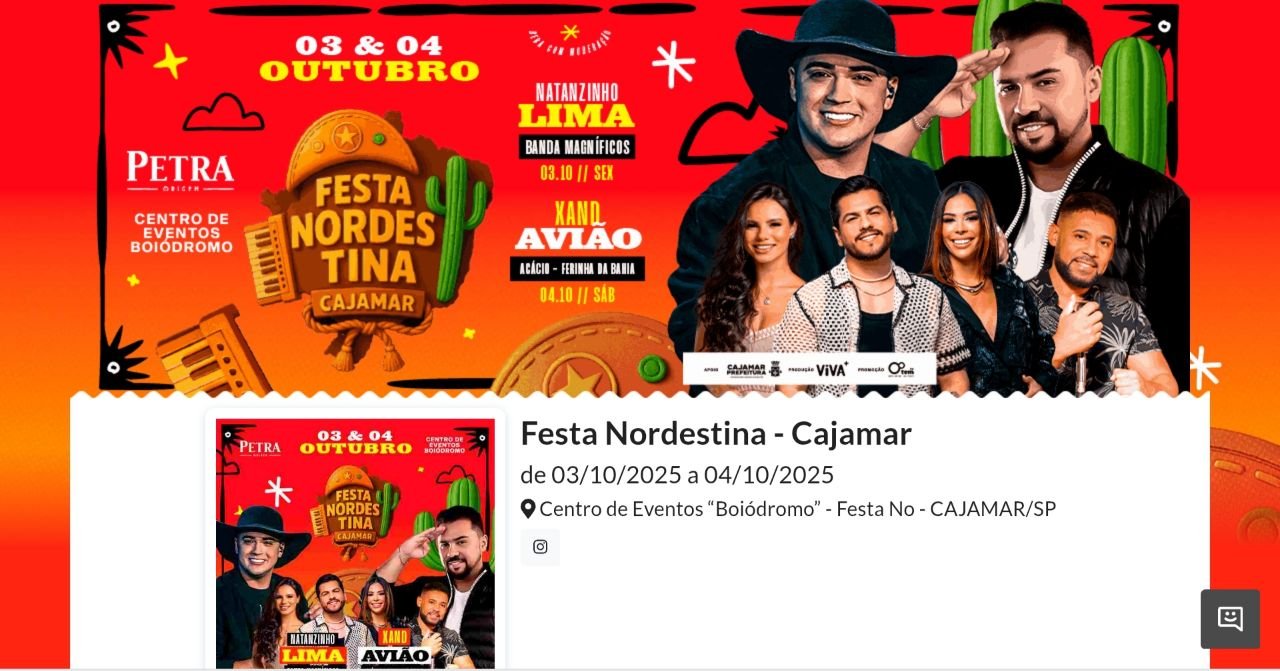Click Natanzinho Lima lineup text in banner

pyautogui.click(x=577, y=106)
